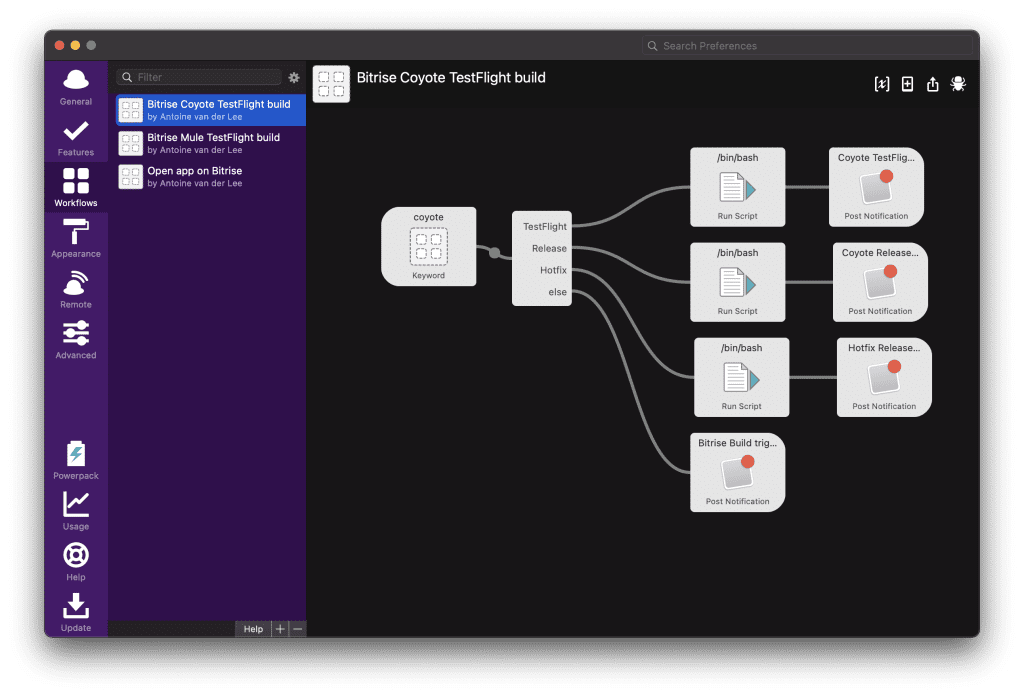Select Open app on Bitrise workflow
This screenshot has width=1024, height=696.
[x=210, y=176]
